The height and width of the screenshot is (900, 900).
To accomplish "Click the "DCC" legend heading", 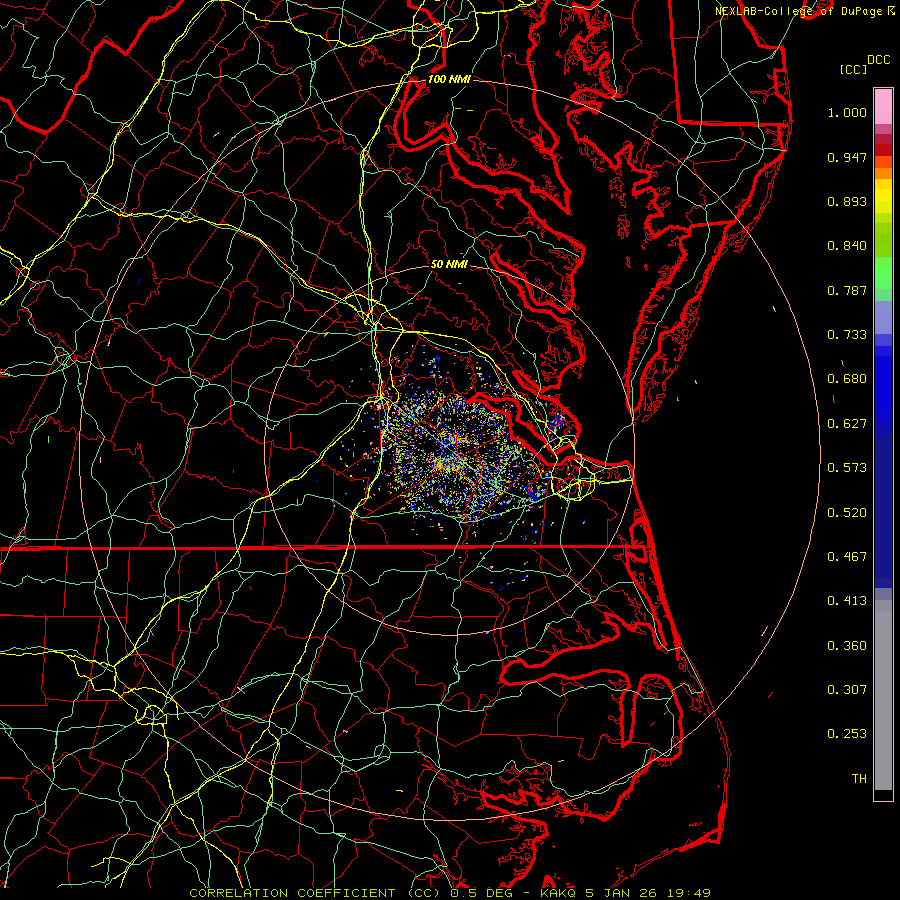I will (x=879, y=60).
